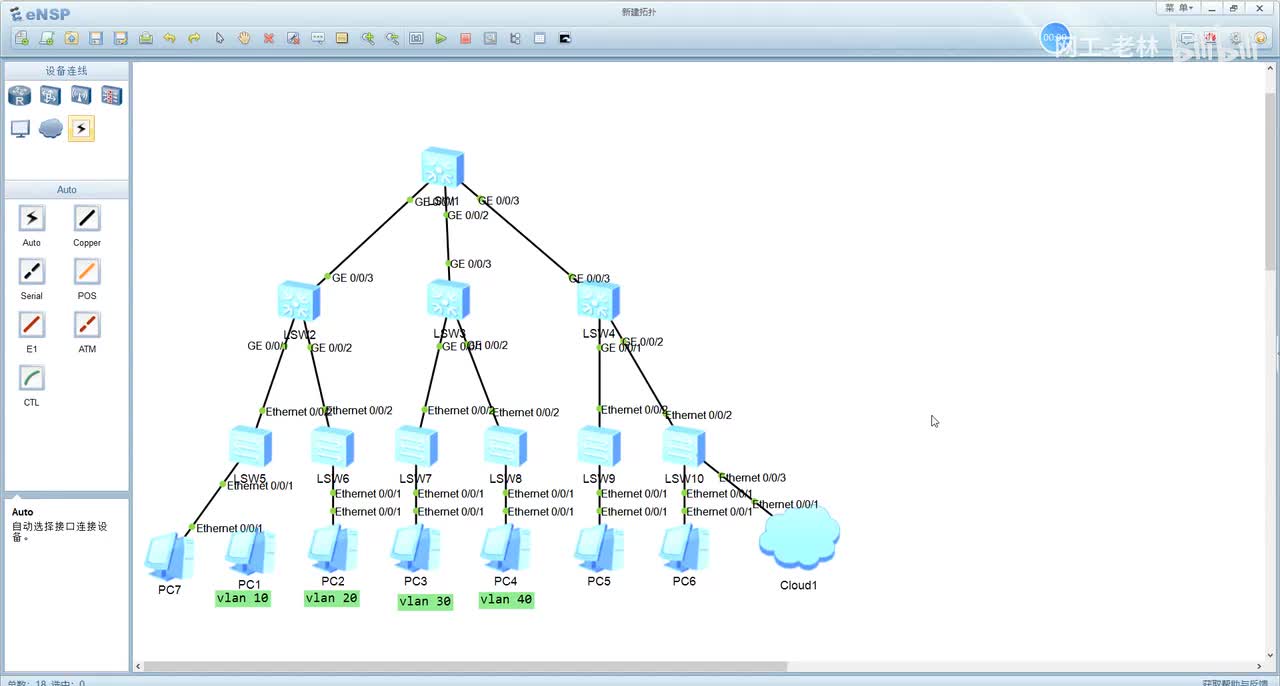Click the zoom in magnifier icon
This screenshot has height=686, width=1280.
(368, 38)
